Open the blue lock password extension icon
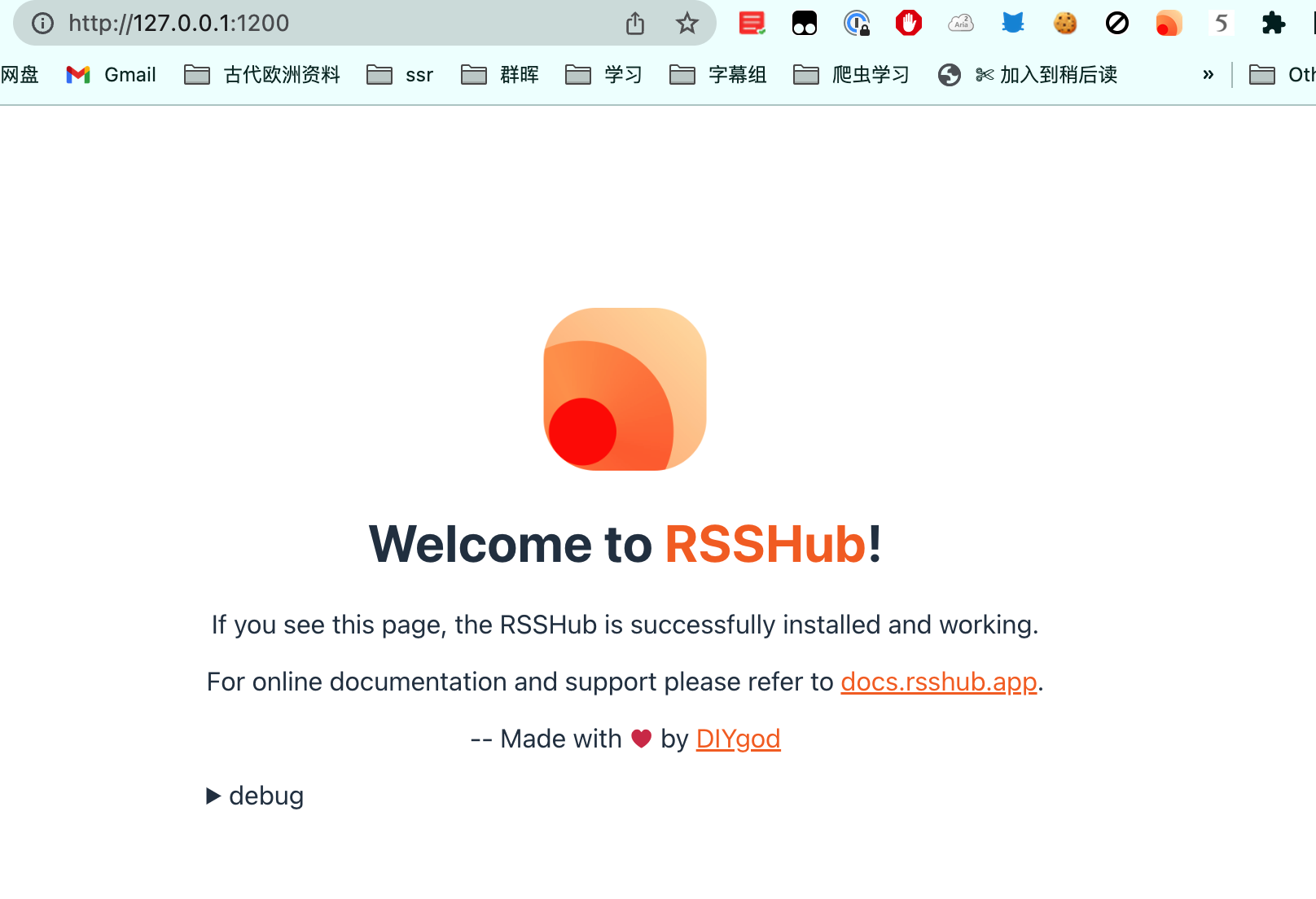 click(x=857, y=24)
